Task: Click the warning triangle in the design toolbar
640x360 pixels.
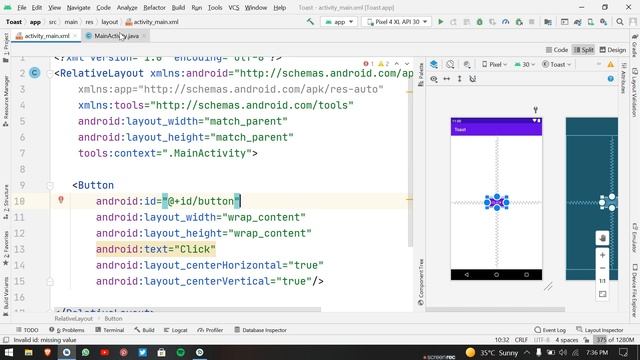Action: (x=611, y=64)
